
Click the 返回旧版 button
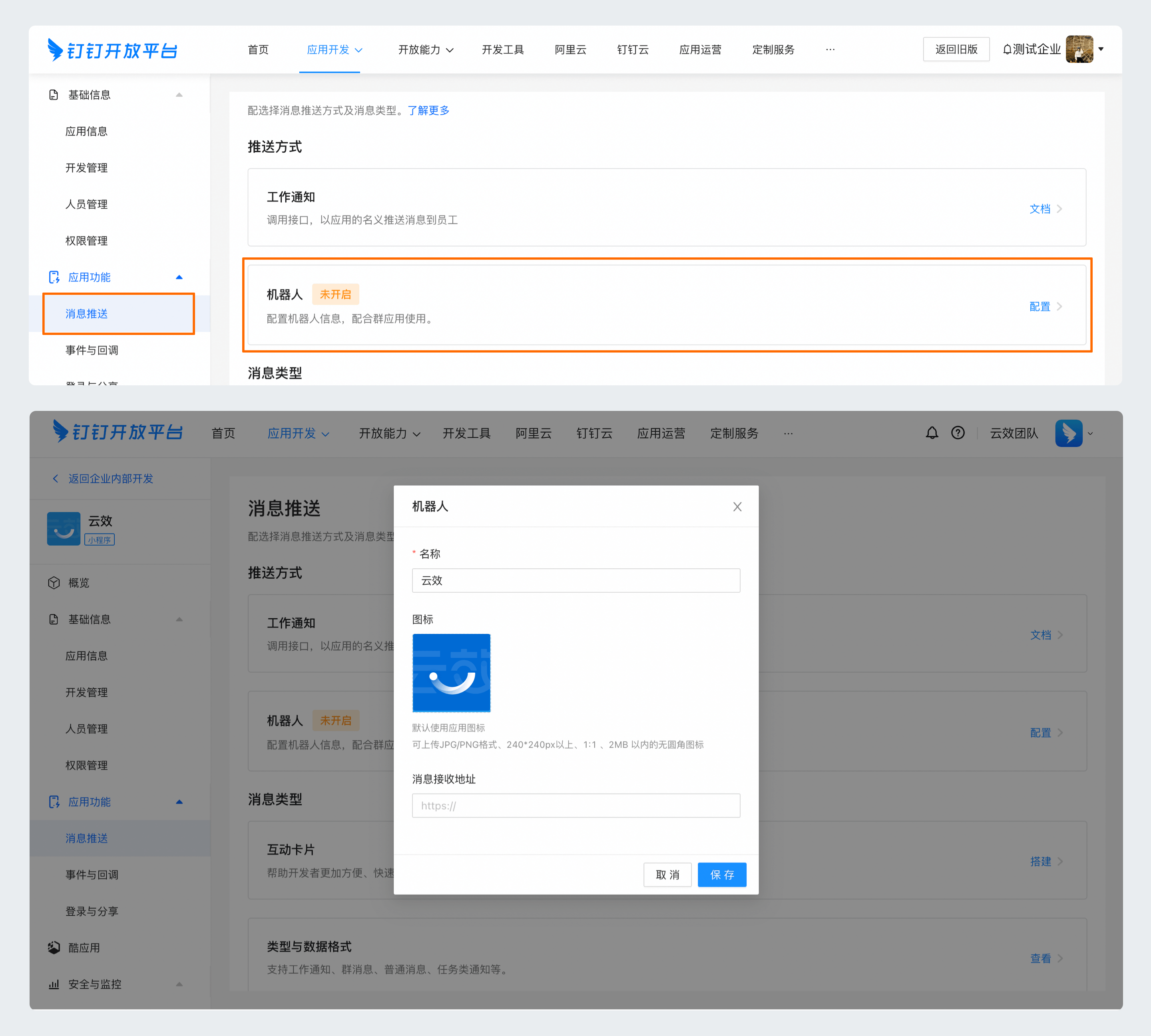[x=956, y=49]
